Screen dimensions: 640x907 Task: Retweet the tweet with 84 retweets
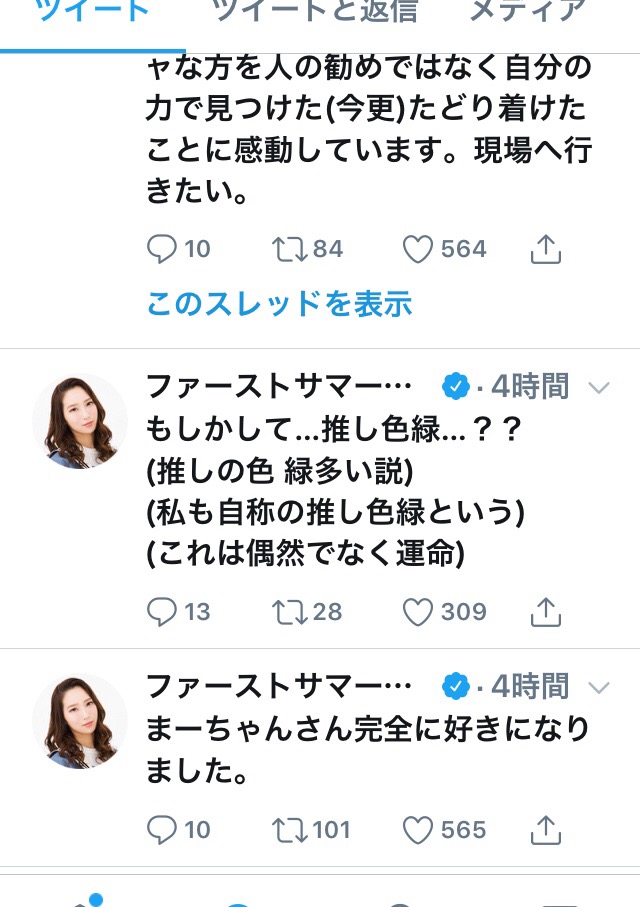[x=290, y=249]
